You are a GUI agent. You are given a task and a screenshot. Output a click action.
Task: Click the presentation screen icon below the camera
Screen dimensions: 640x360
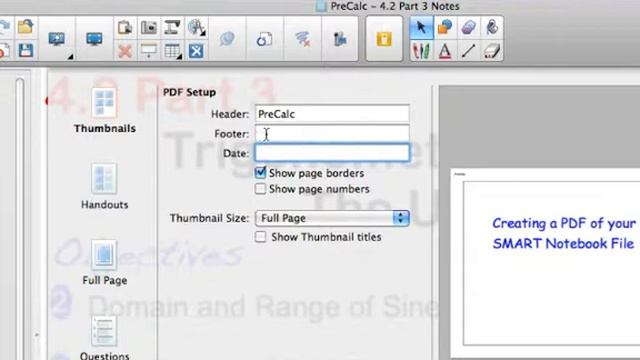149,51
